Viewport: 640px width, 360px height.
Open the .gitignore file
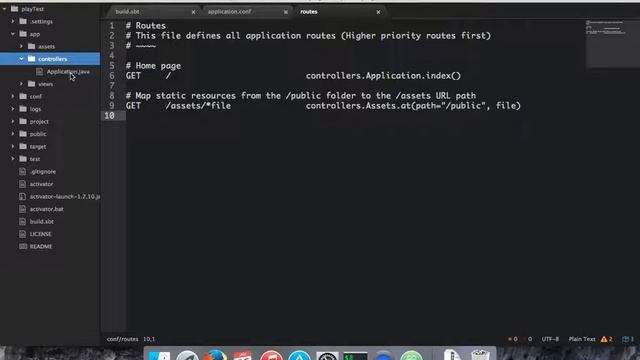(x=43, y=171)
